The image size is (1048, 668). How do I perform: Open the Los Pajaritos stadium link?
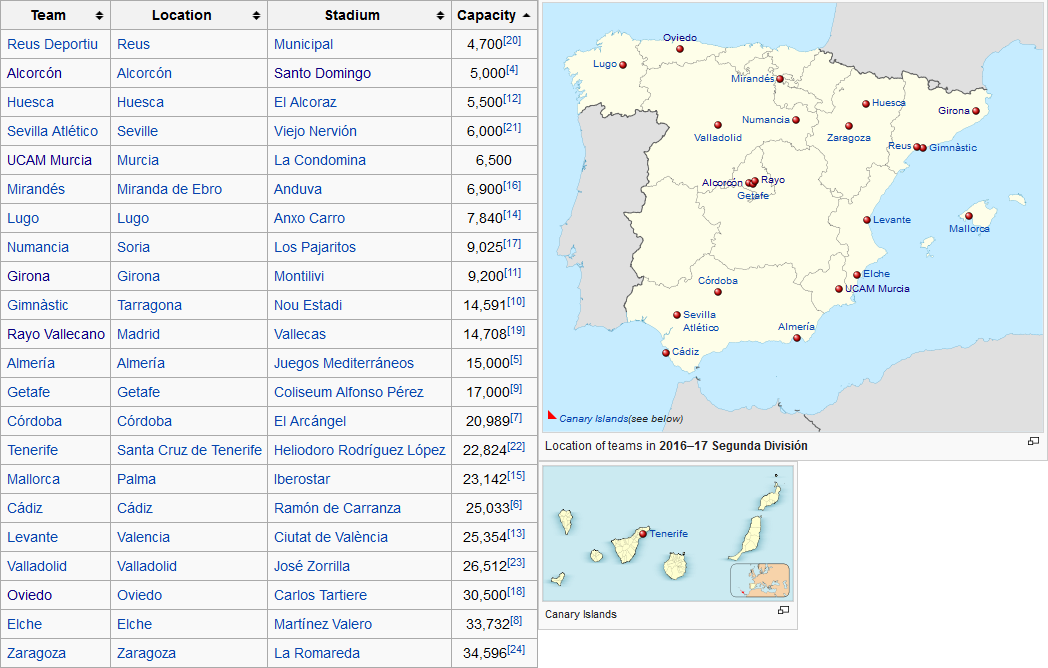[315, 247]
